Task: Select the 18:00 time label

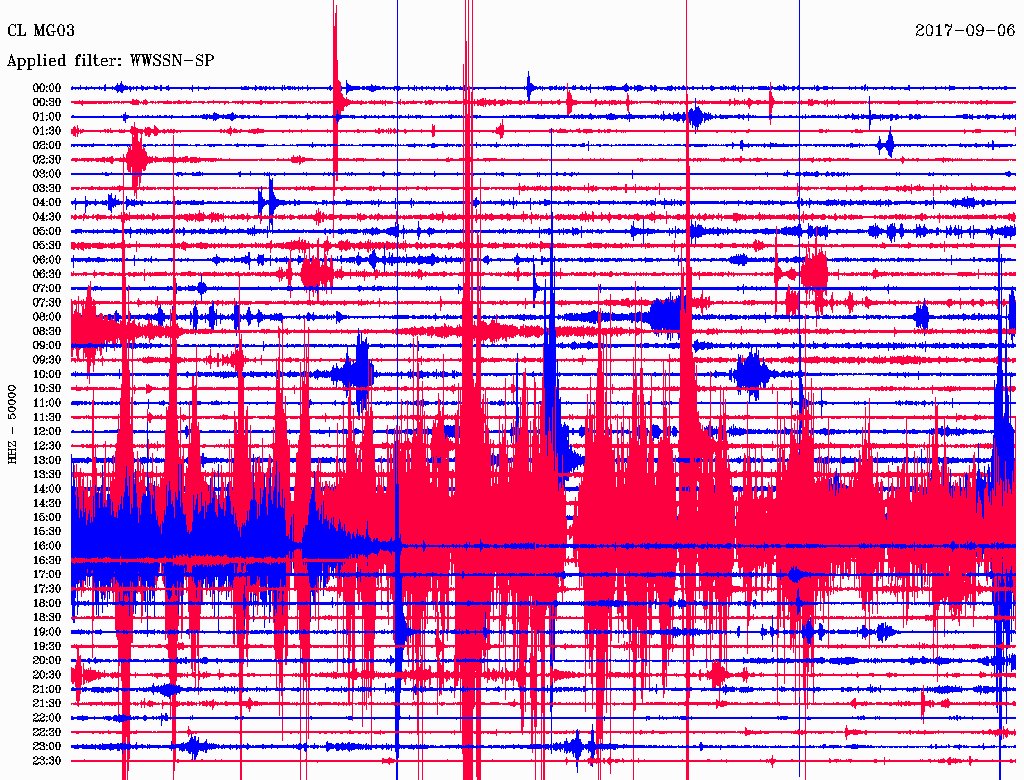Action: coord(47,603)
